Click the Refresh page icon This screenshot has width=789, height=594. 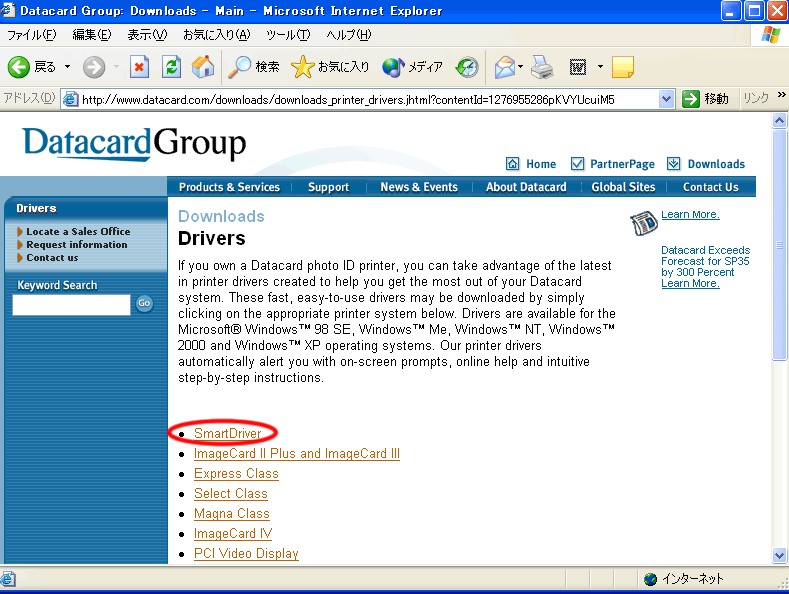click(x=171, y=67)
